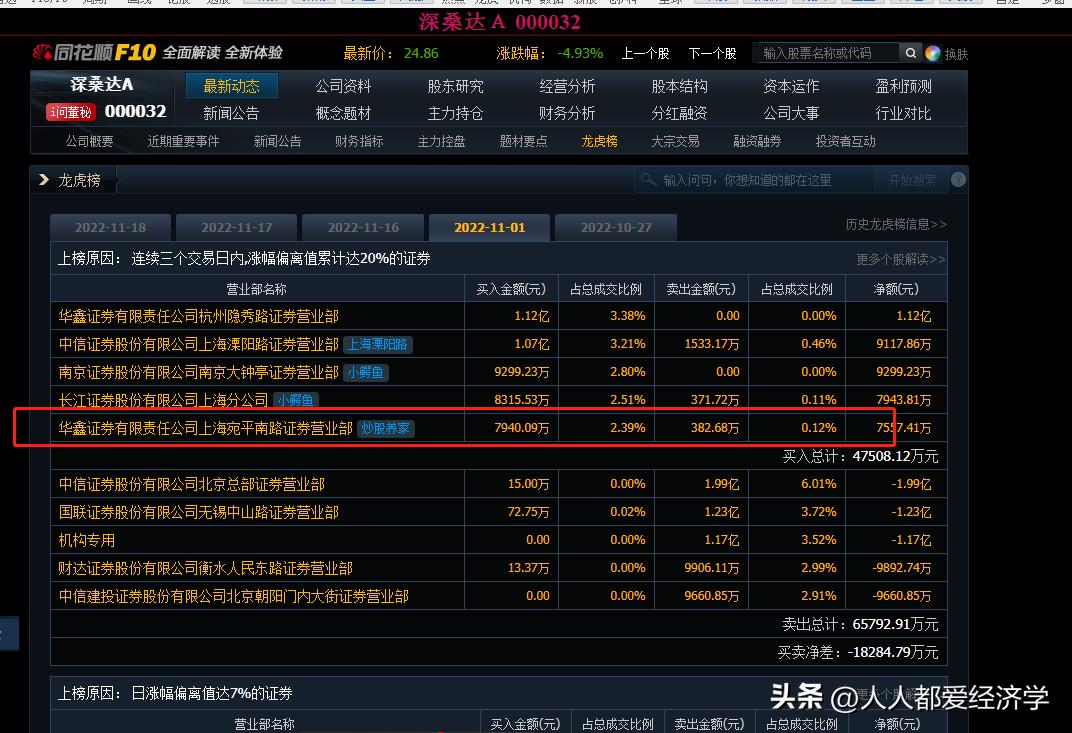
Task: Click the 龙虎榜 section arrow icon
Action: coord(44,179)
